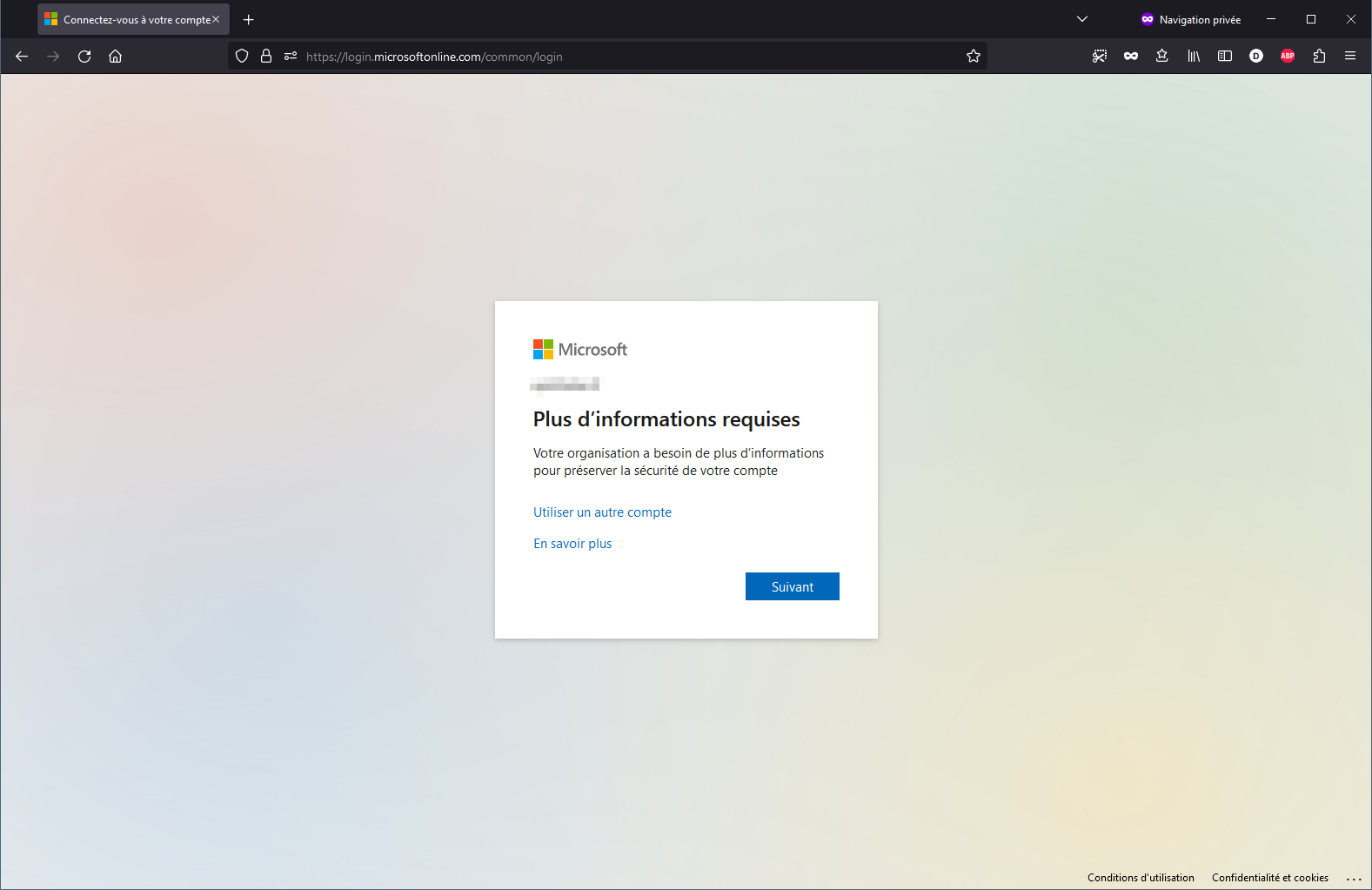Open Utiliser un autre compte link

[602, 512]
